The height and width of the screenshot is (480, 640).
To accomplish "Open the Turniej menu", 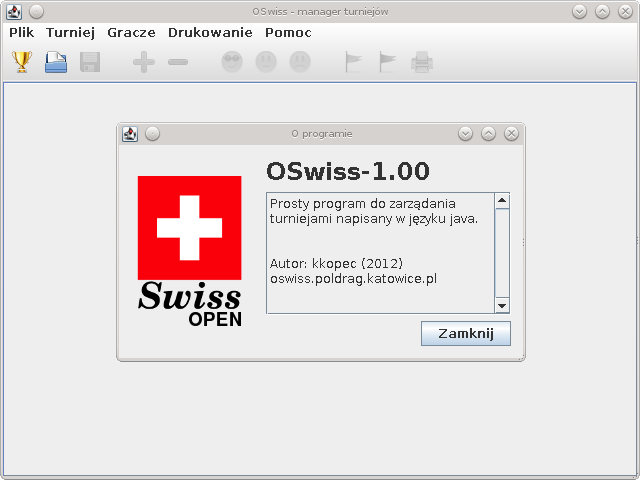I will point(70,33).
